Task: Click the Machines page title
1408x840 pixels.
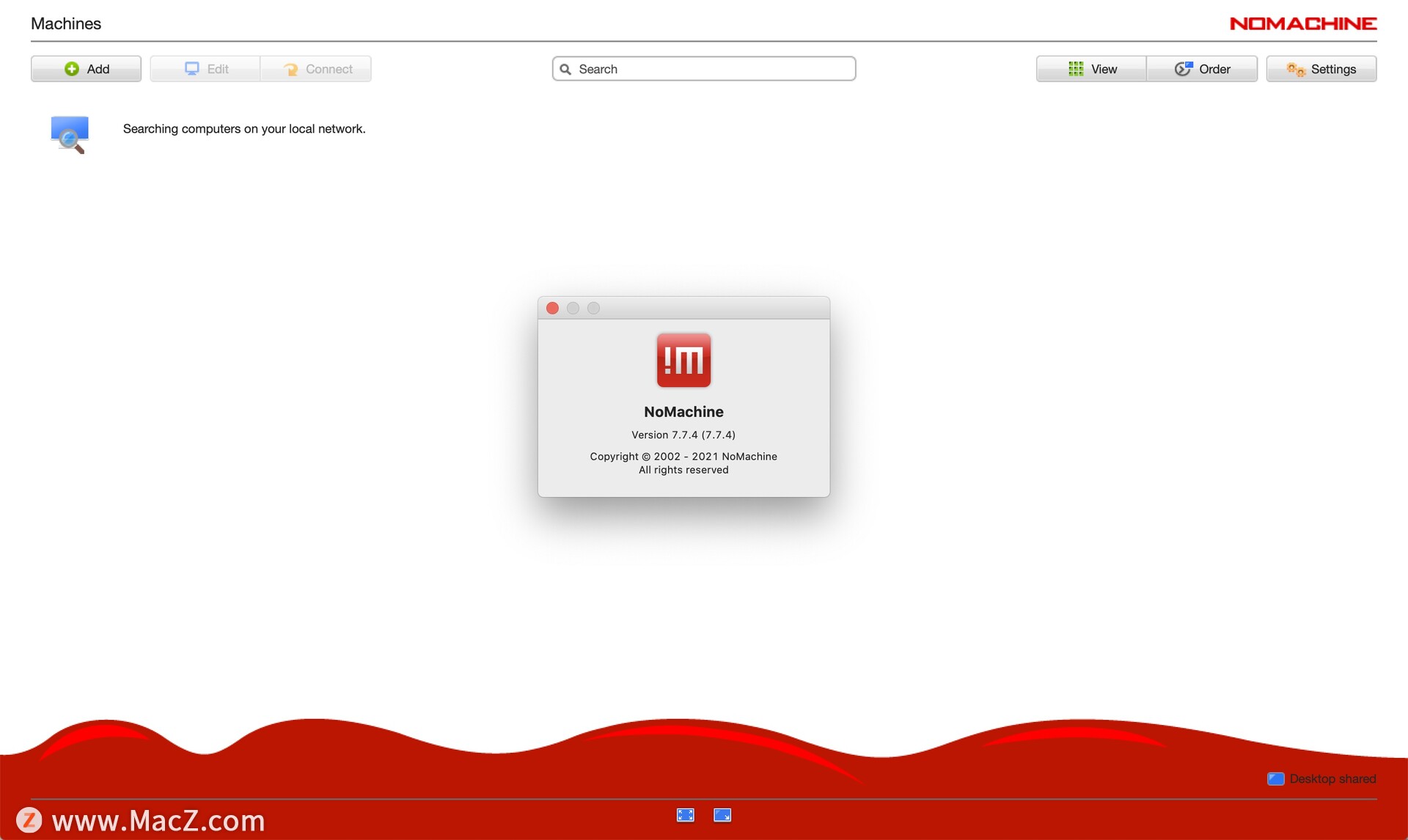Action: (66, 23)
